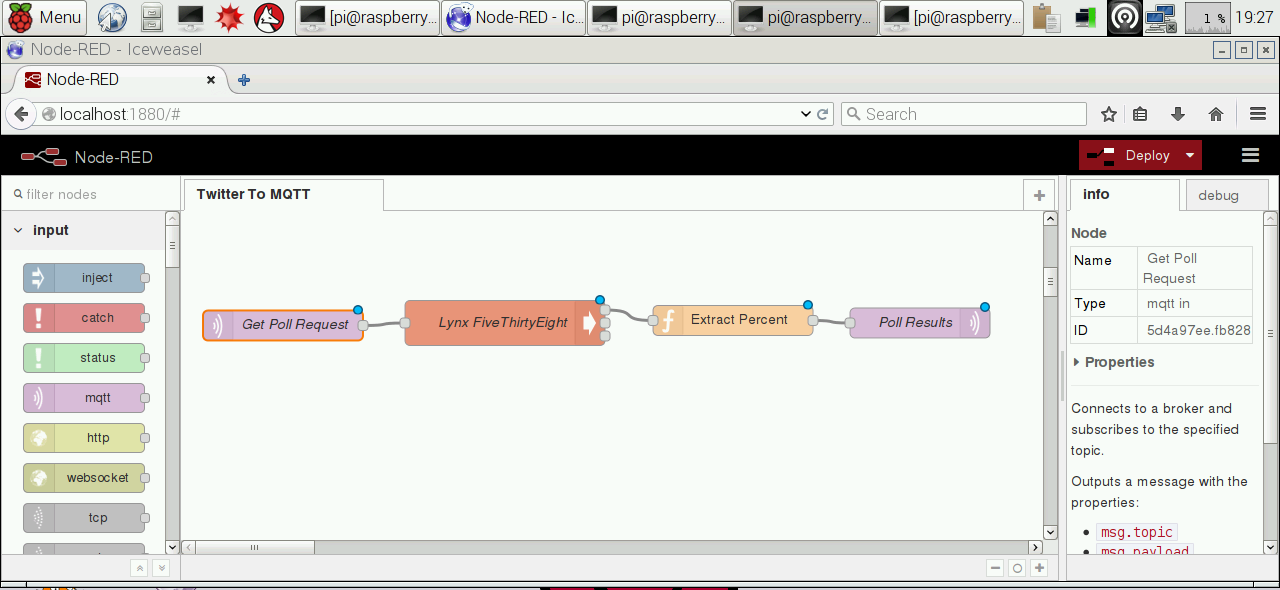Close the Node-RED browser tab

(211, 80)
